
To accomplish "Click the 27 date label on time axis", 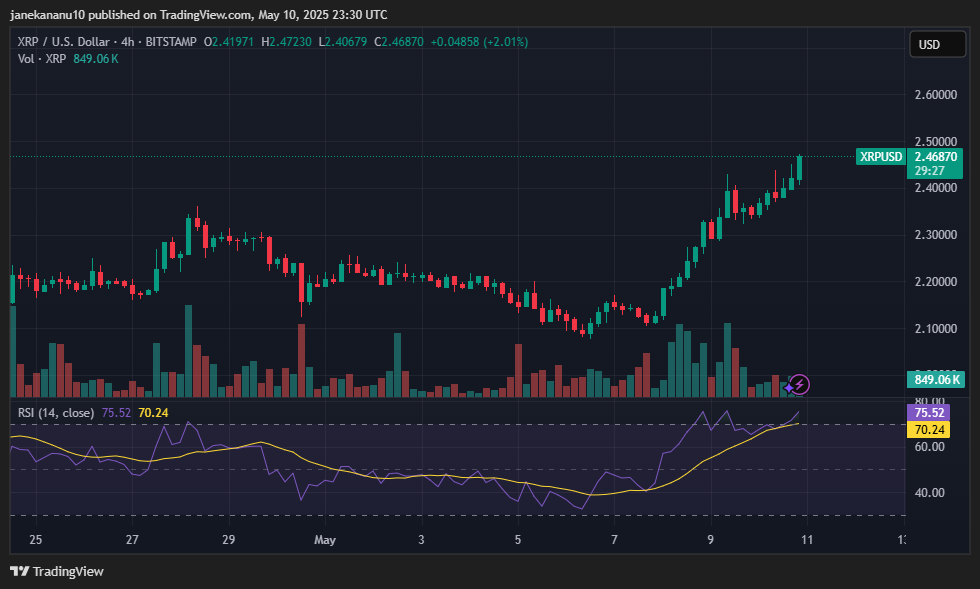I will tap(132, 540).
